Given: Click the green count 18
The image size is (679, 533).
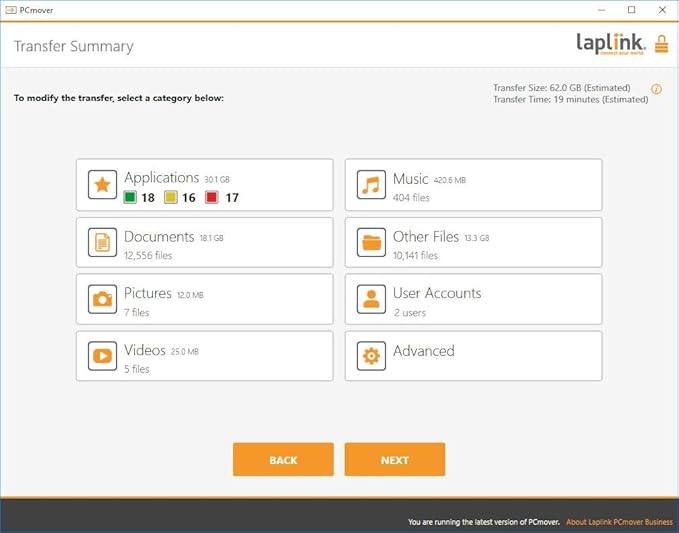Looking at the screenshot, I should tap(148, 198).
